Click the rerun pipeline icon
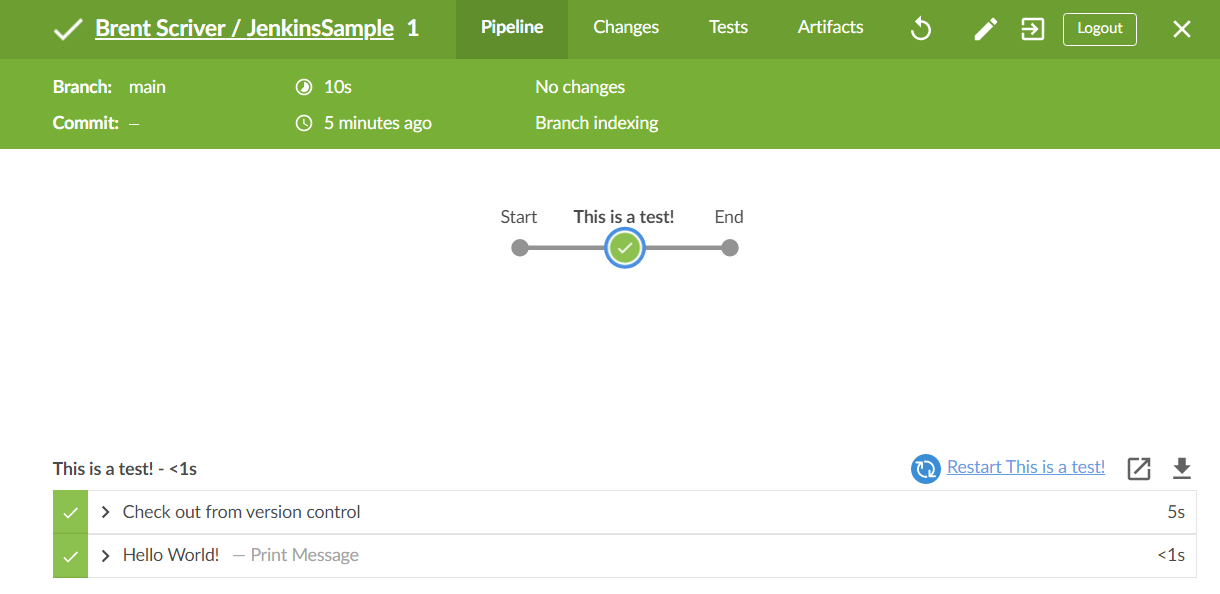This screenshot has width=1220, height=594. 921,29
